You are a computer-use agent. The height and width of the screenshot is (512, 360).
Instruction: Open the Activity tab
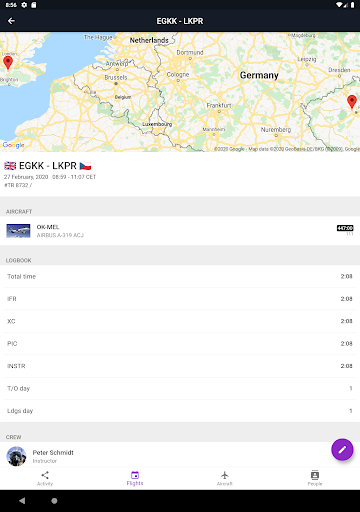pyautogui.click(x=45, y=478)
